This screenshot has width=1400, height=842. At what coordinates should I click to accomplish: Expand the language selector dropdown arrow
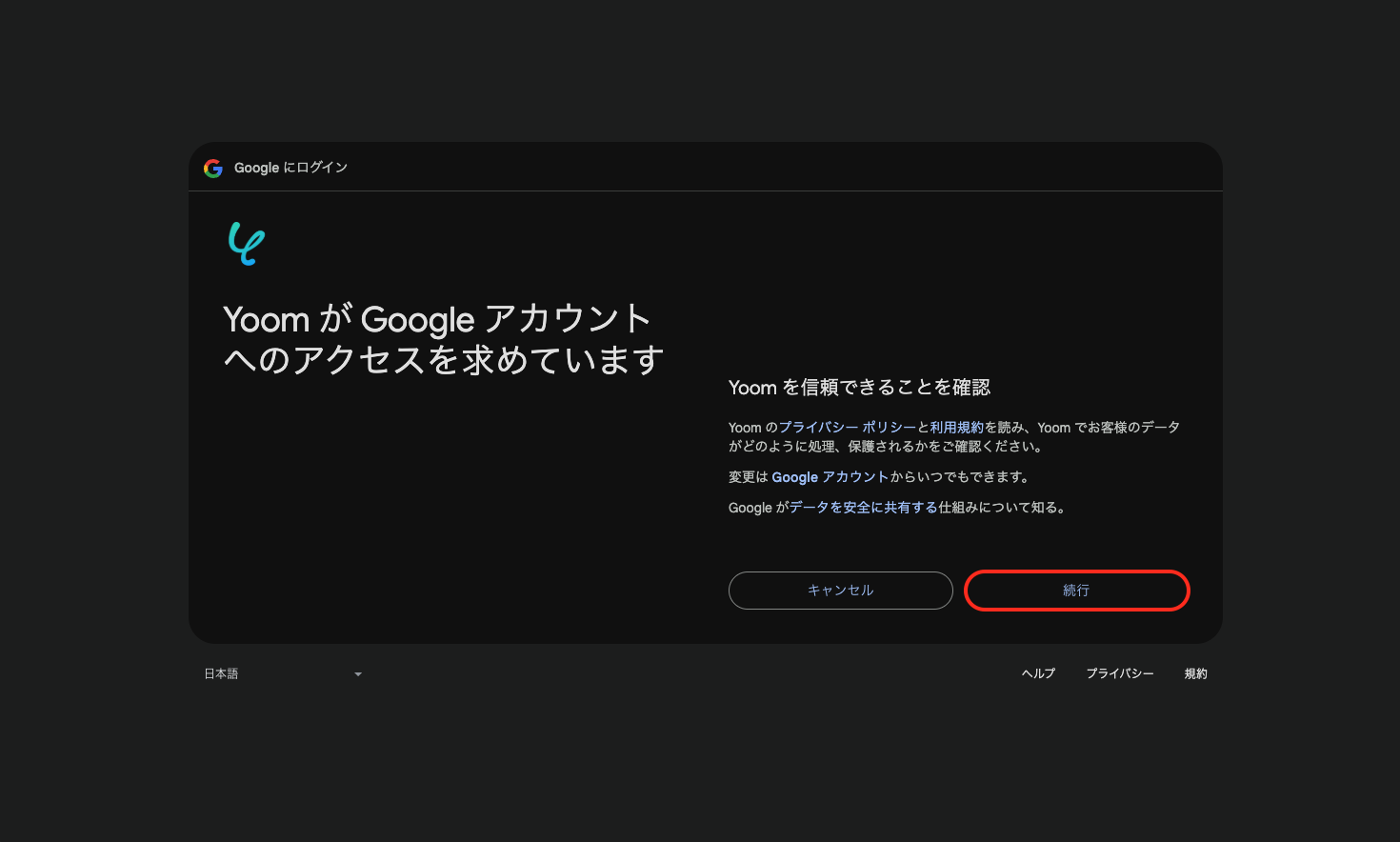(358, 674)
